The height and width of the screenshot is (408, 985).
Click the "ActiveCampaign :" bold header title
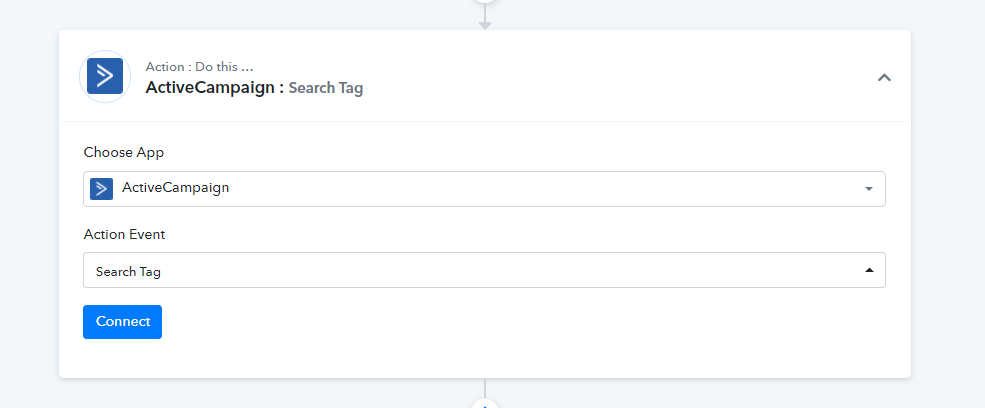[214, 87]
